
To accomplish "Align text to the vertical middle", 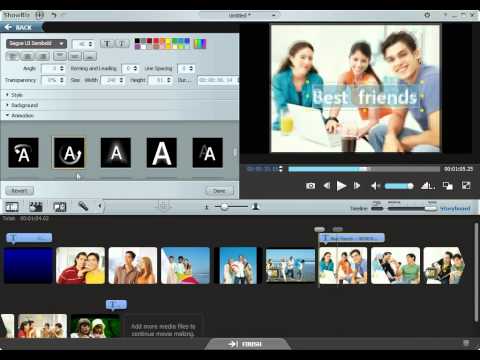I will click(75, 56).
